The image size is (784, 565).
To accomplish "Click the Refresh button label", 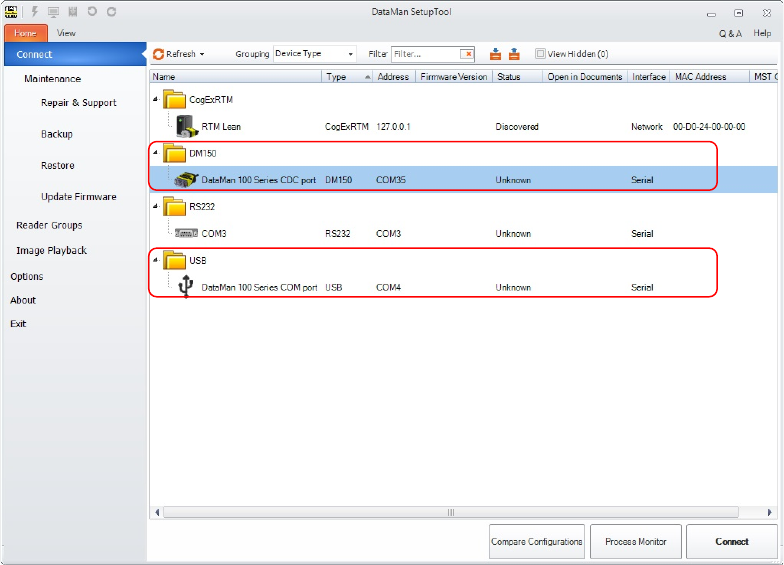I will [x=180, y=54].
